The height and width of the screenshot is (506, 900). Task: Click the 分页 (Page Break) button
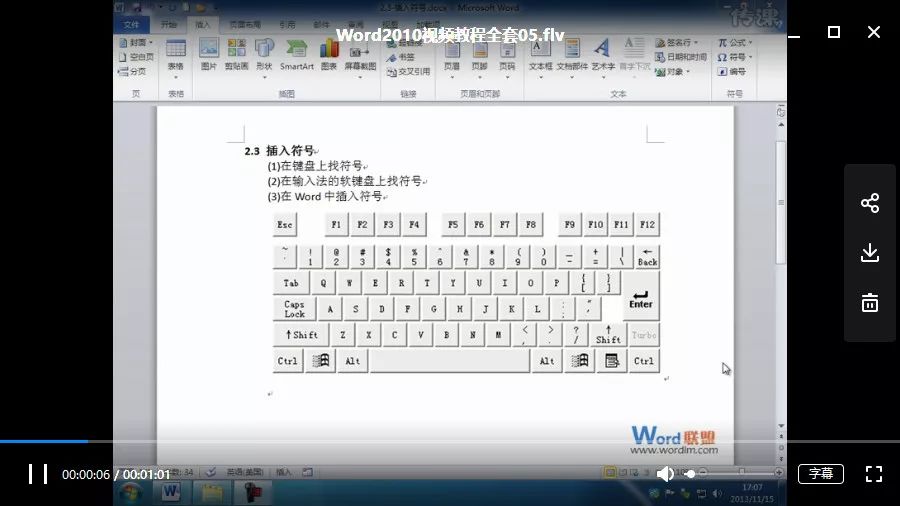[132, 71]
